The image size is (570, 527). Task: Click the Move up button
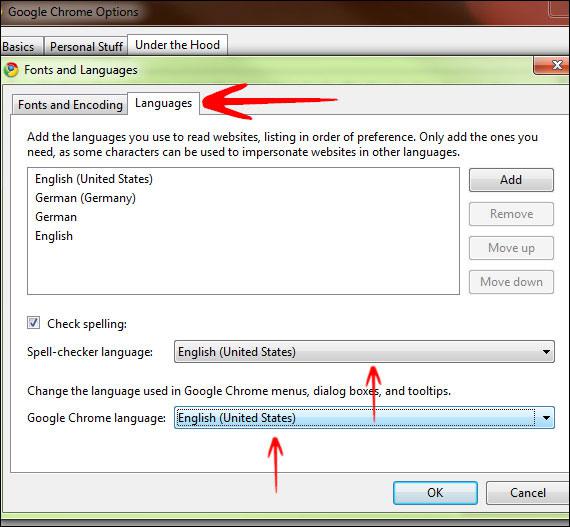point(511,248)
